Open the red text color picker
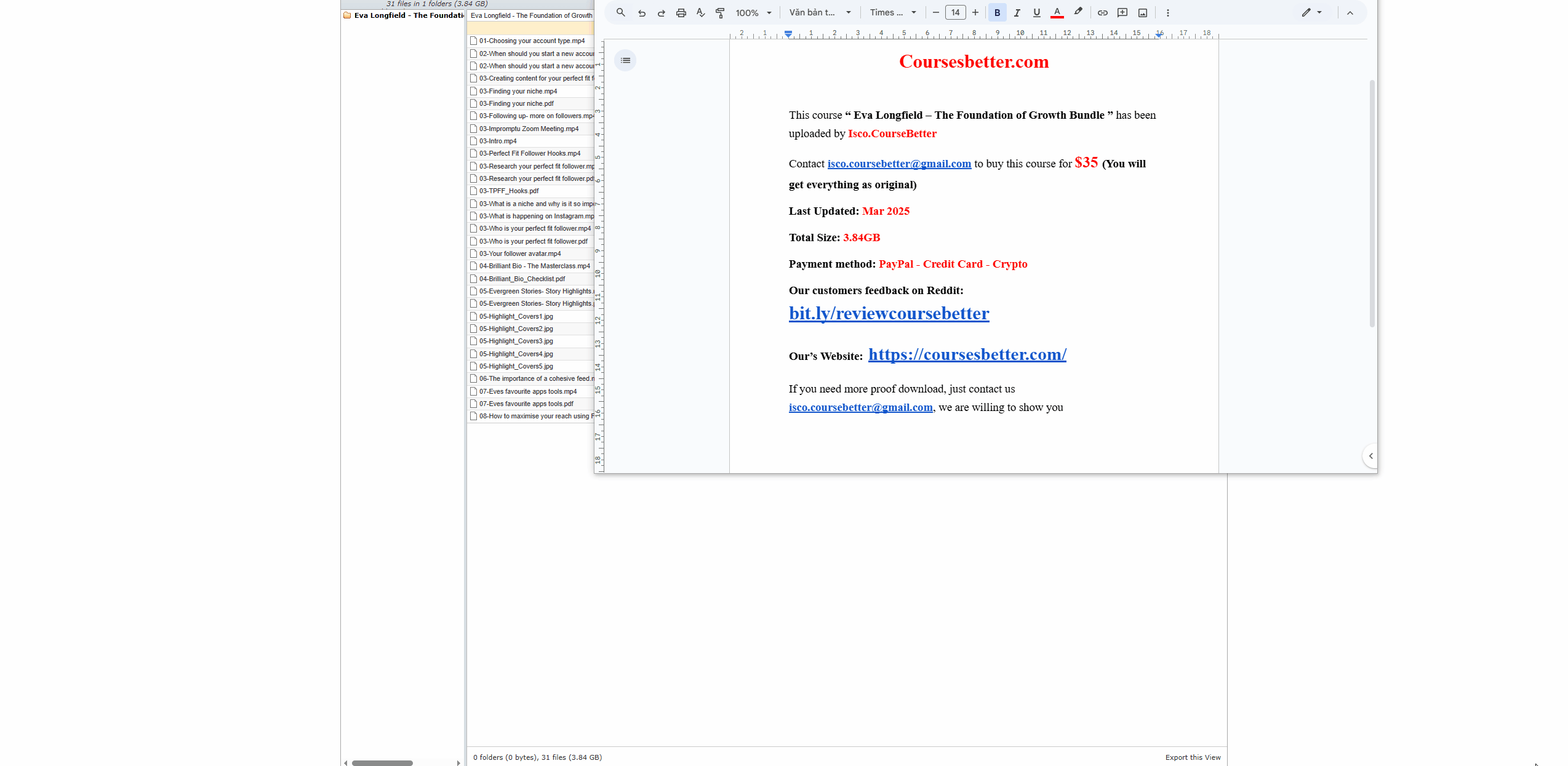1568x766 pixels. (1057, 13)
